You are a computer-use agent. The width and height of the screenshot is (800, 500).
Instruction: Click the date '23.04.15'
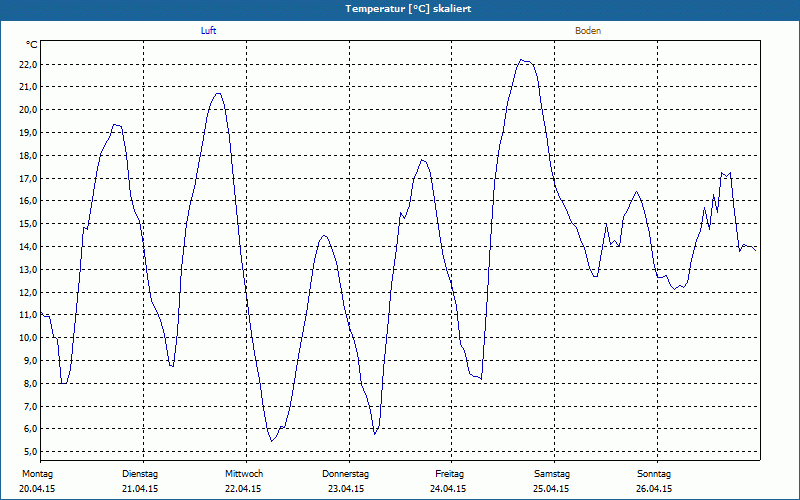point(346,489)
